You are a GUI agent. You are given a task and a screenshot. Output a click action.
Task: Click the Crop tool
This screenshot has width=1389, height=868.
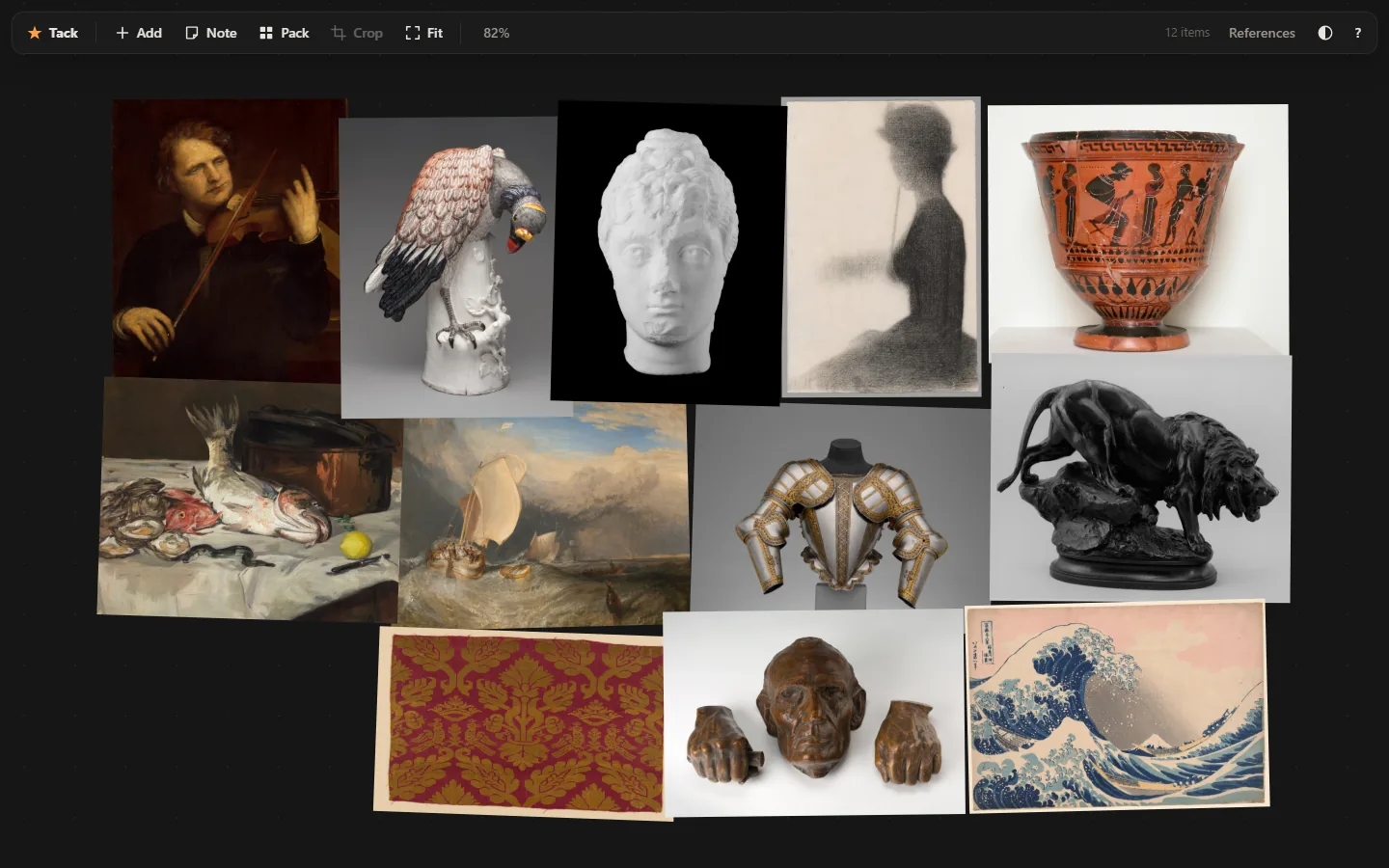point(357,33)
